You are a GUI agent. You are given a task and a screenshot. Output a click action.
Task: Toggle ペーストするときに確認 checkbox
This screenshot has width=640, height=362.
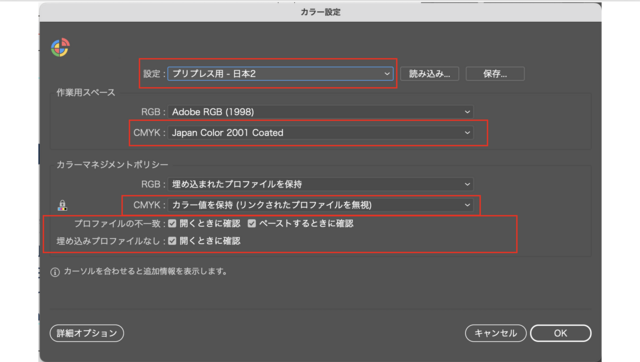point(252,223)
